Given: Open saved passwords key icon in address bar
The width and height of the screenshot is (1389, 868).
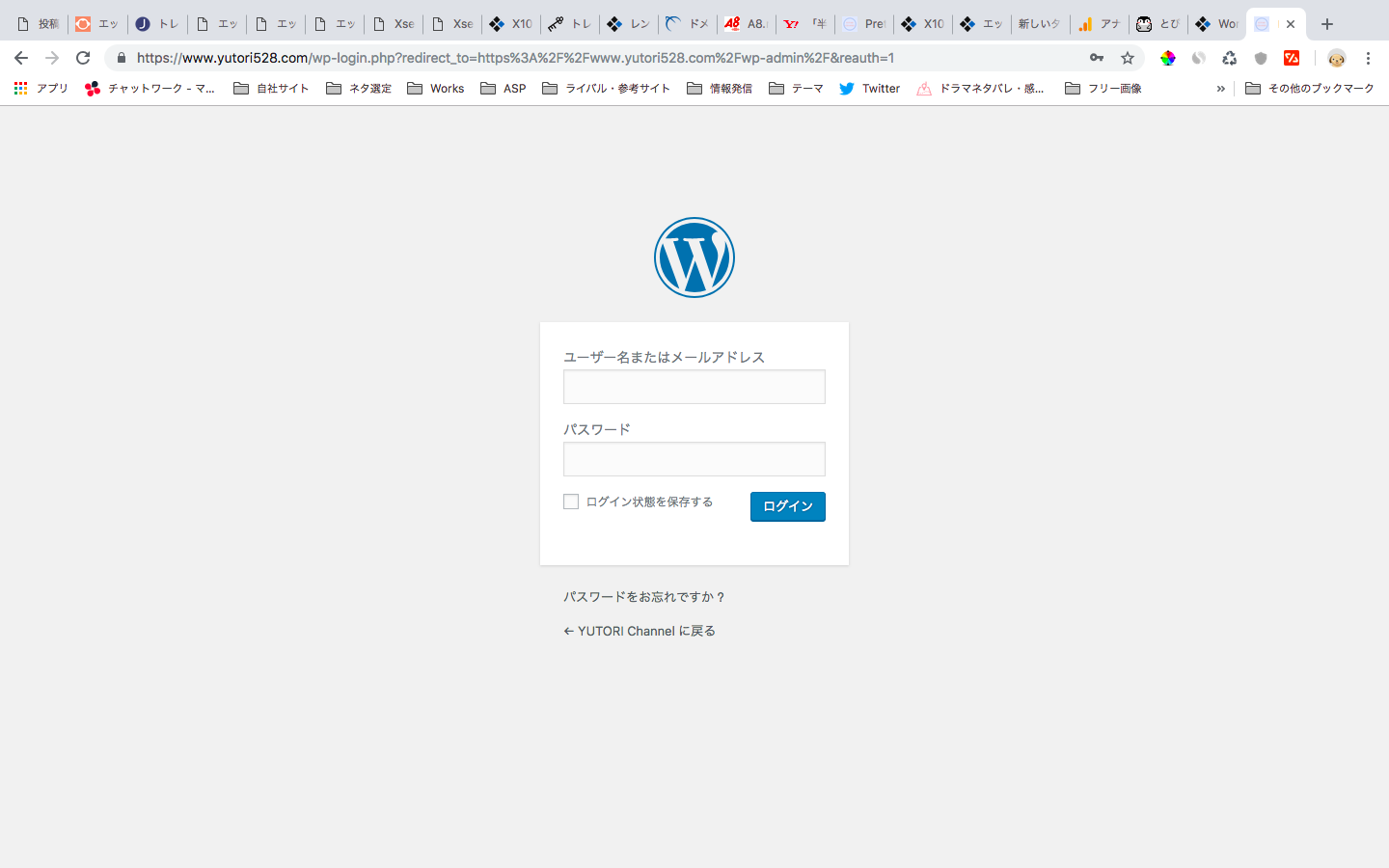Looking at the screenshot, I should click(x=1097, y=58).
